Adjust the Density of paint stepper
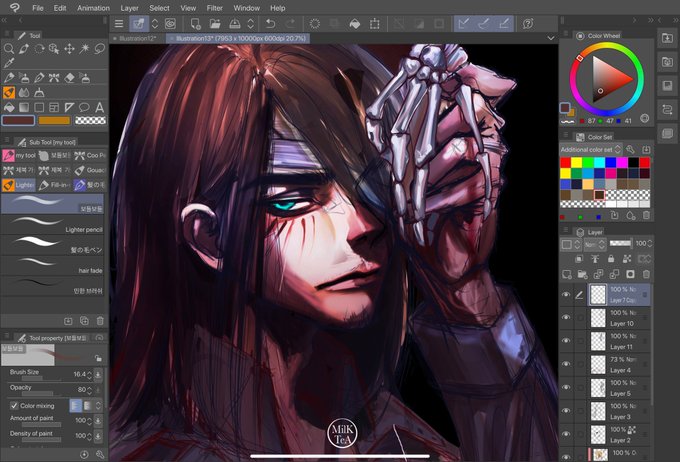 tap(89, 435)
